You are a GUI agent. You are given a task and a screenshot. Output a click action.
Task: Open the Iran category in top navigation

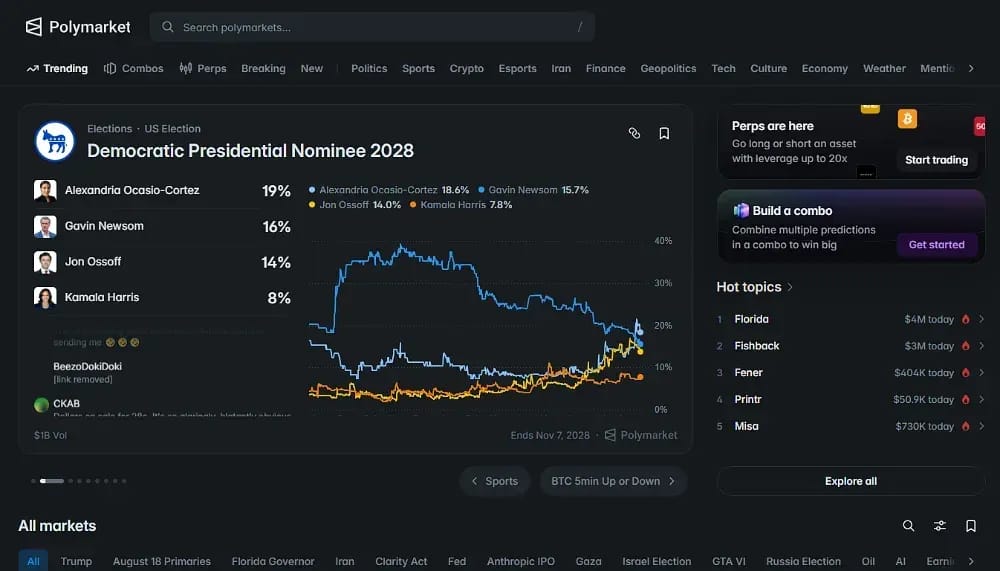click(x=561, y=68)
